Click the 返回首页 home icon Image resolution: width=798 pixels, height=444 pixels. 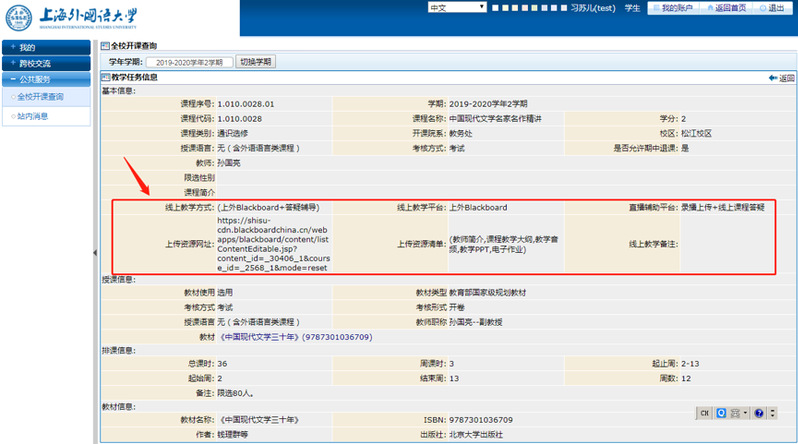click(708, 8)
